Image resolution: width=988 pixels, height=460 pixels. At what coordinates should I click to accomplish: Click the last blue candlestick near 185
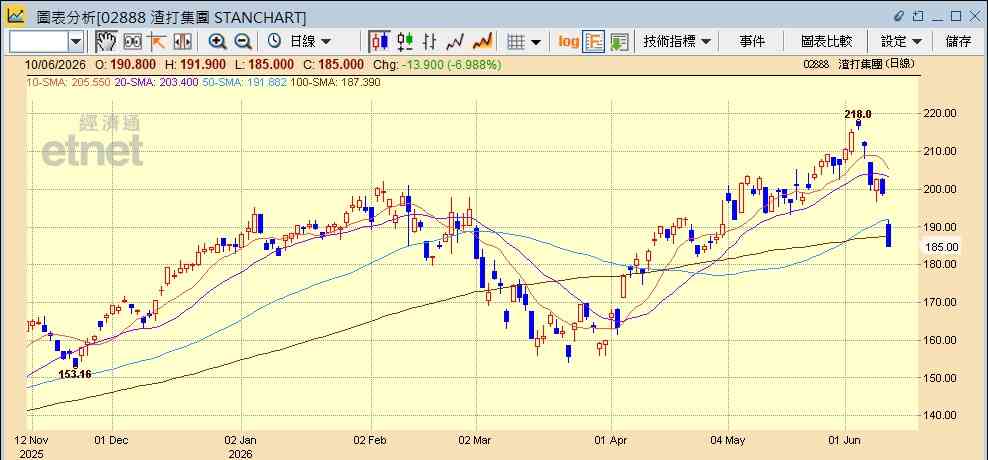tap(888, 234)
